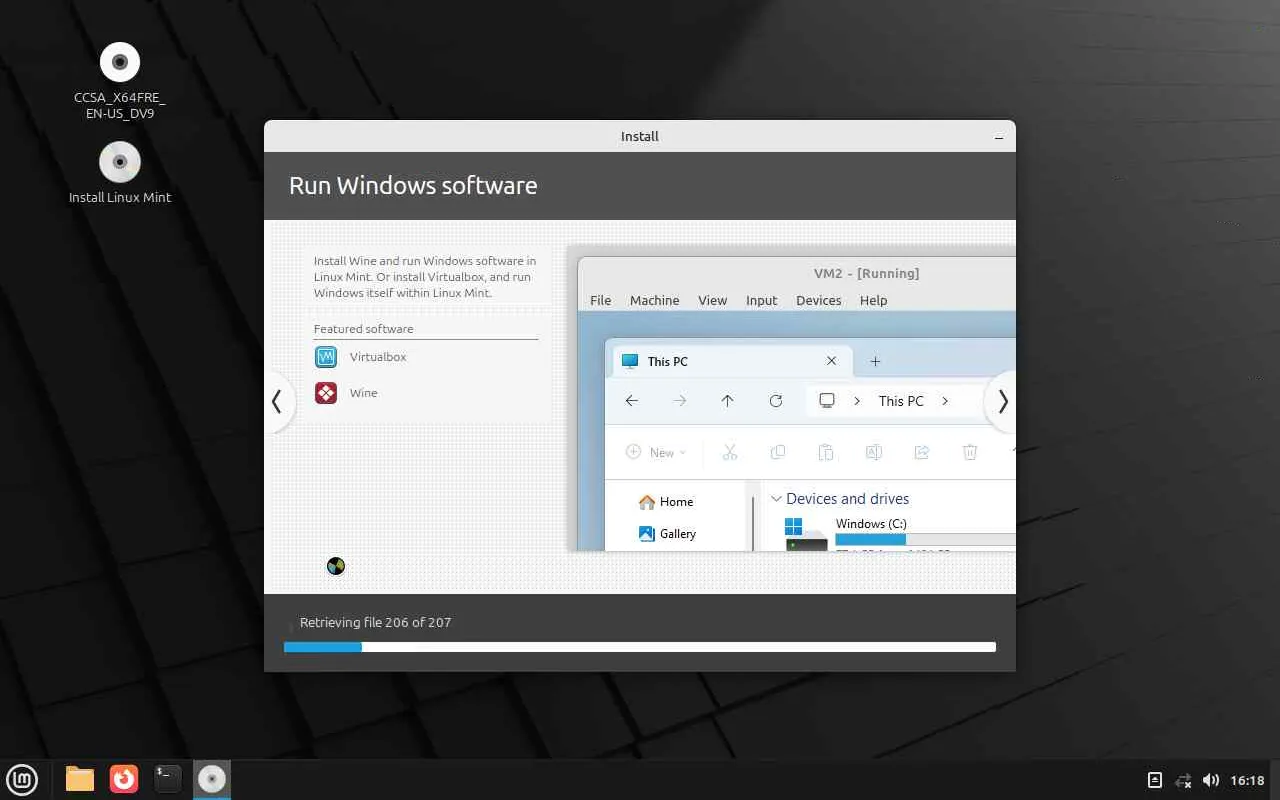Click the monitor icon in the This PC address bar
This screenshot has height=800, width=1280.
(827, 401)
